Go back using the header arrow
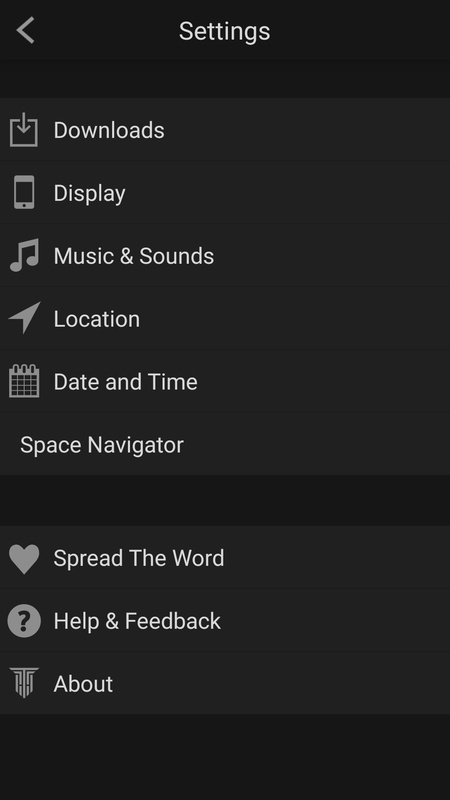Screen dimensions: 450x800 click(25, 30)
